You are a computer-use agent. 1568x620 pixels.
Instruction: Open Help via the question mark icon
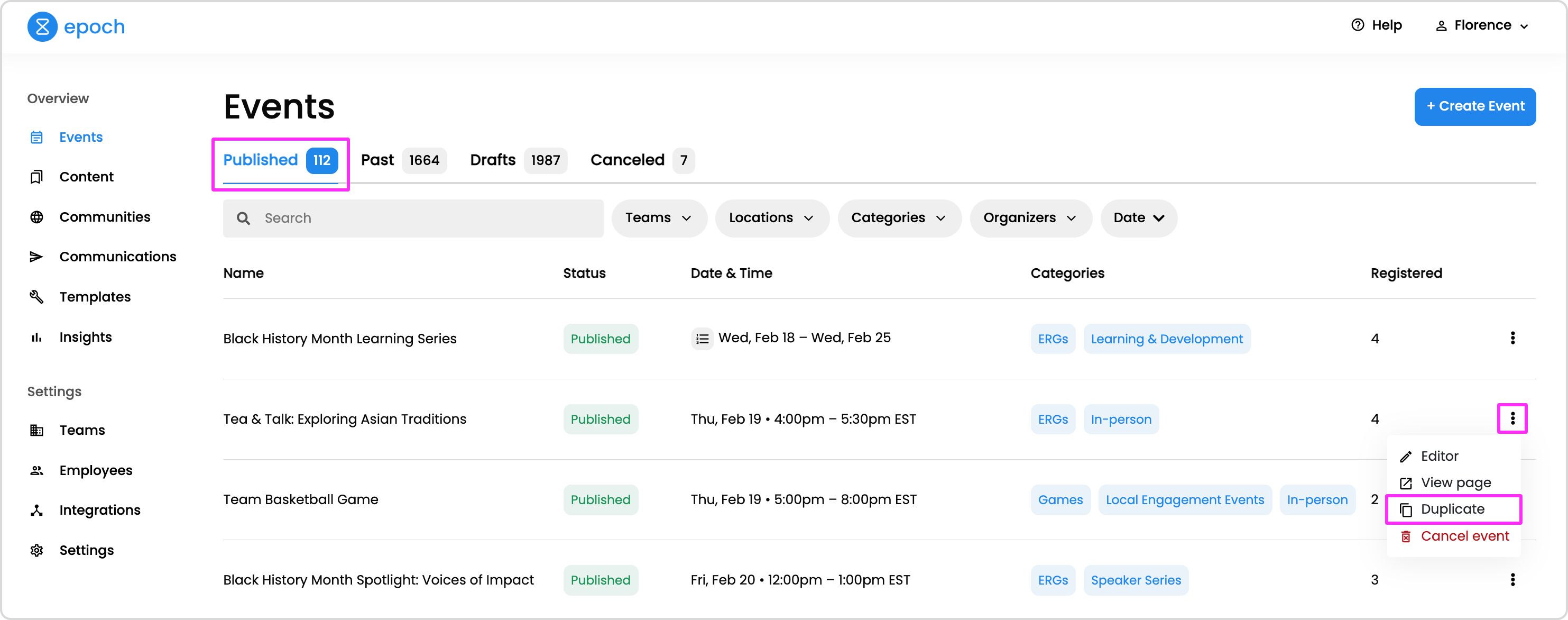1358,25
